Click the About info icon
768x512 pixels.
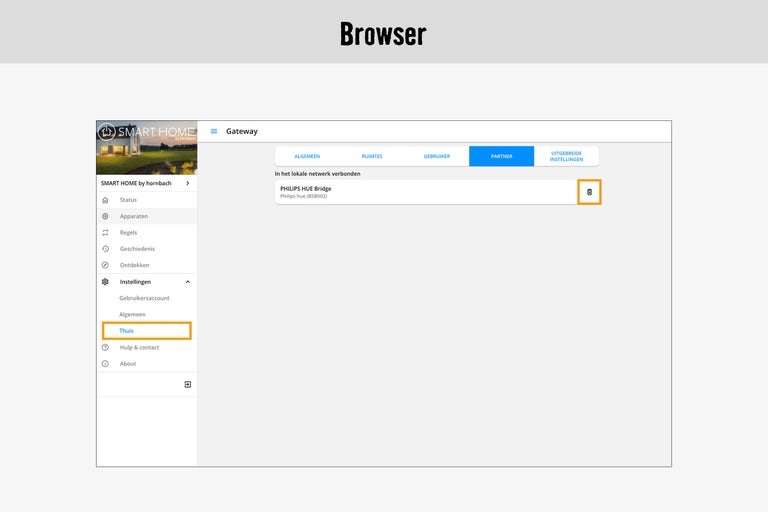tap(105, 364)
